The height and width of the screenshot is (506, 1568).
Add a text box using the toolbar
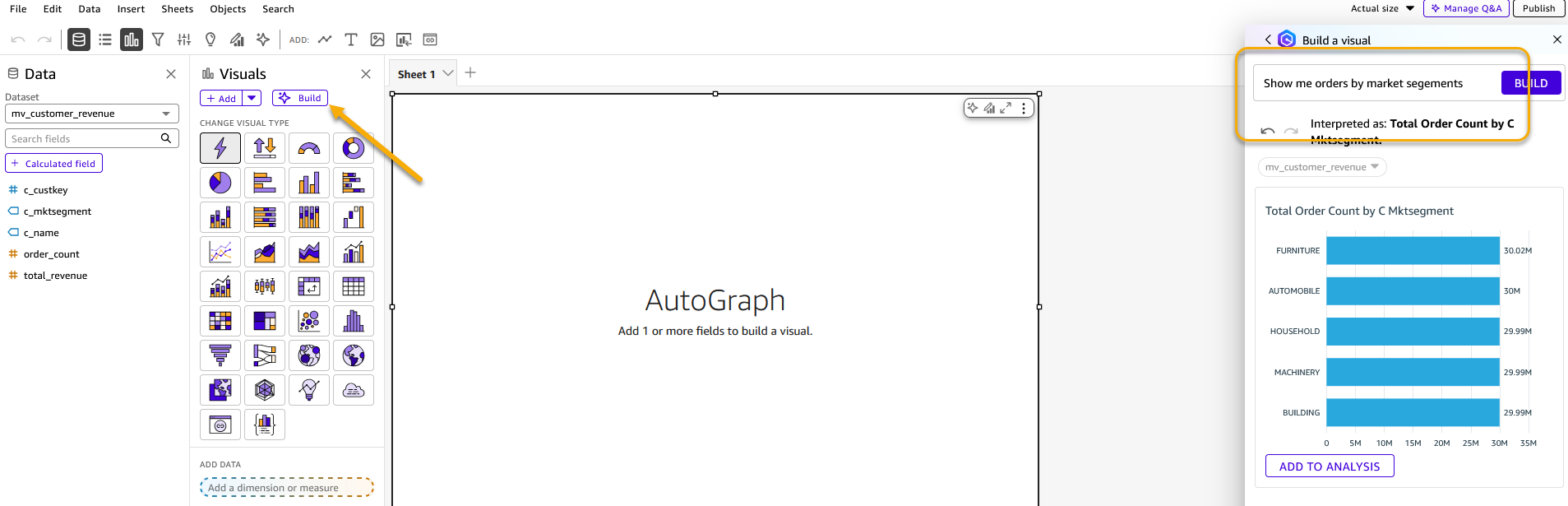tap(350, 39)
